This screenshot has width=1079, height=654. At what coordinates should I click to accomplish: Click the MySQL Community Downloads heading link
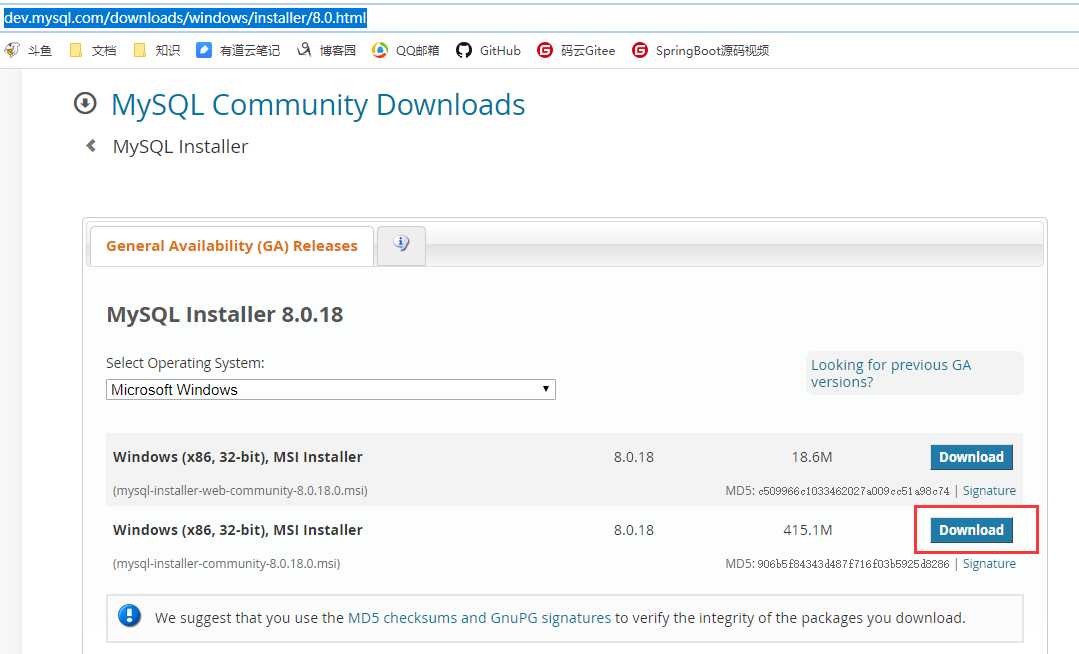pyautogui.click(x=318, y=105)
